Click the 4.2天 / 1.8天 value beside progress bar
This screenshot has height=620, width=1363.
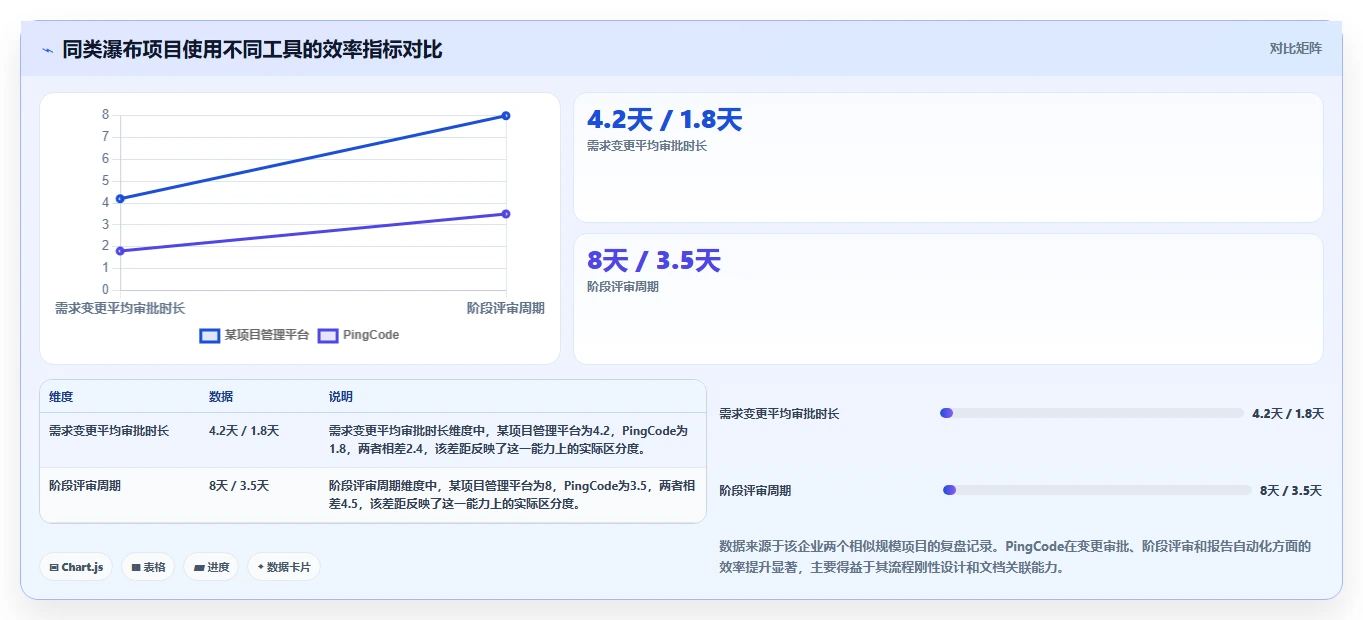pos(1288,414)
